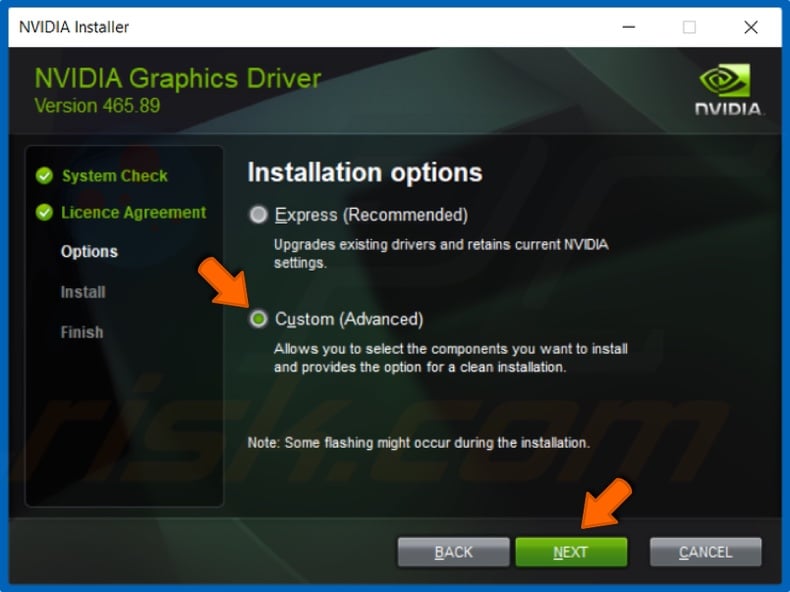Close the NVIDIA Installer window

click(x=751, y=27)
